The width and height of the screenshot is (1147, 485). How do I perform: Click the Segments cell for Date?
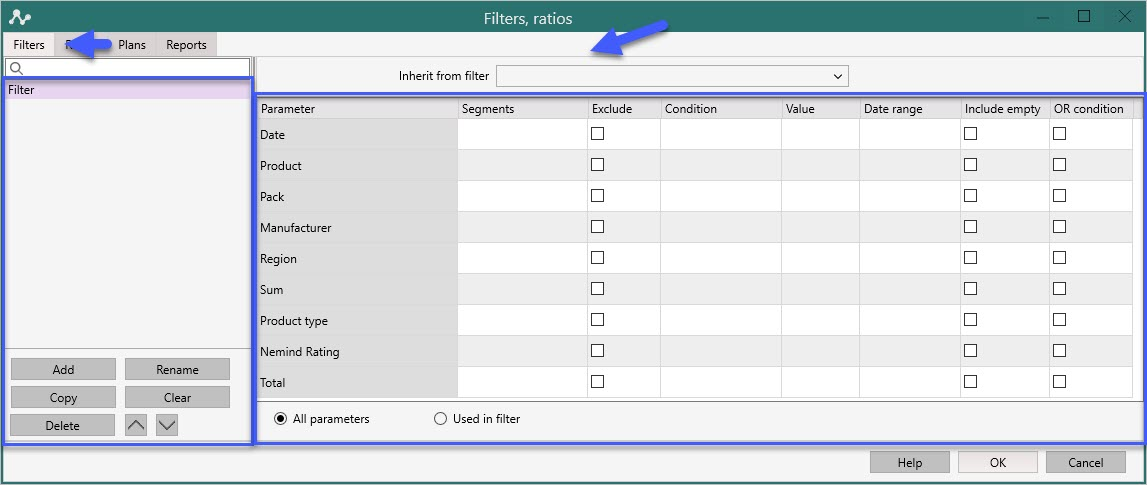tap(522, 135)
